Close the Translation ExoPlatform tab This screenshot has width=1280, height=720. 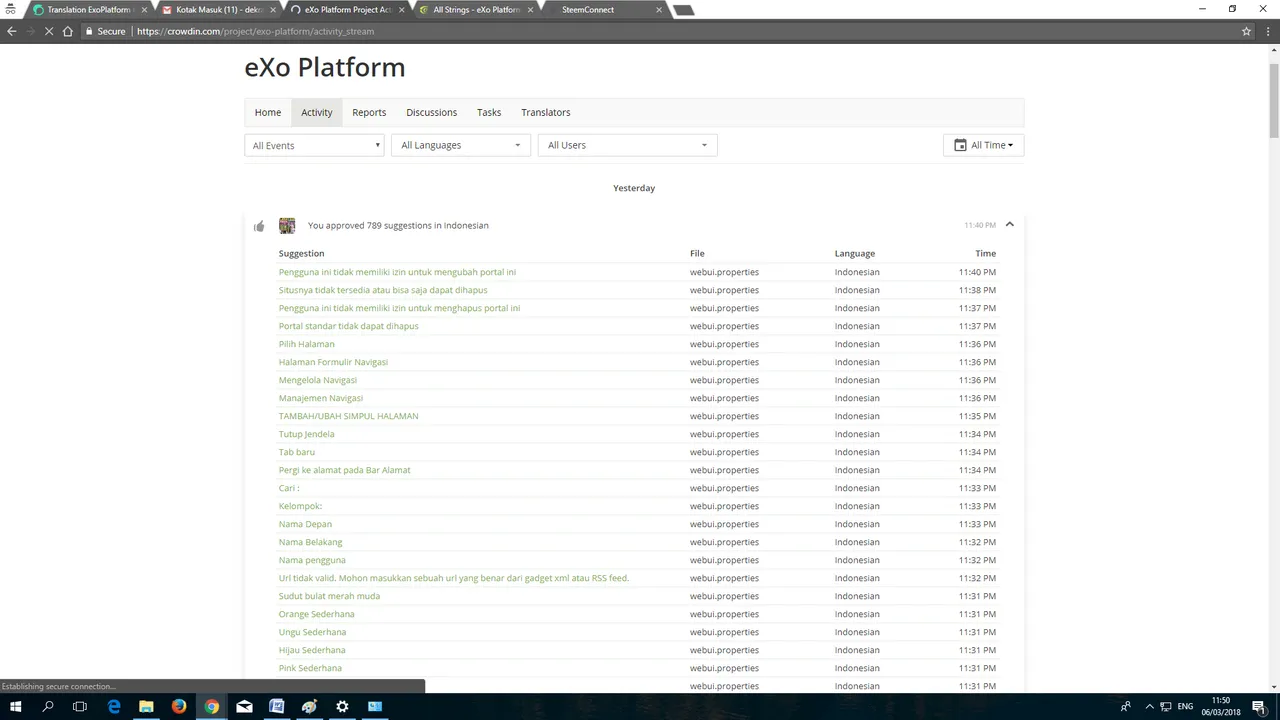(x=144, y=10)
